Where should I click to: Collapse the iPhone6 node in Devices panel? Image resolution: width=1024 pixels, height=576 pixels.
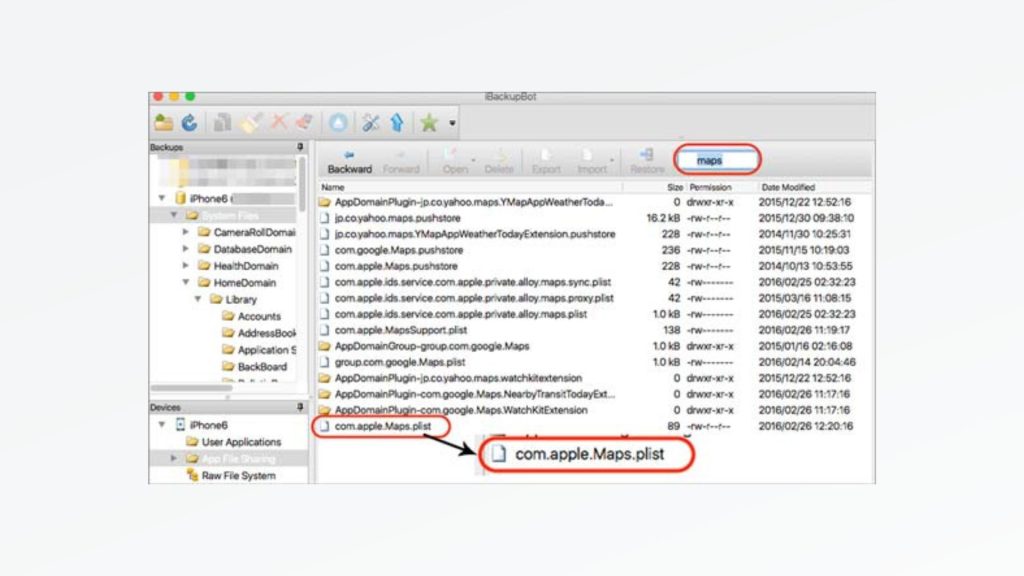[x=162, y=425]
